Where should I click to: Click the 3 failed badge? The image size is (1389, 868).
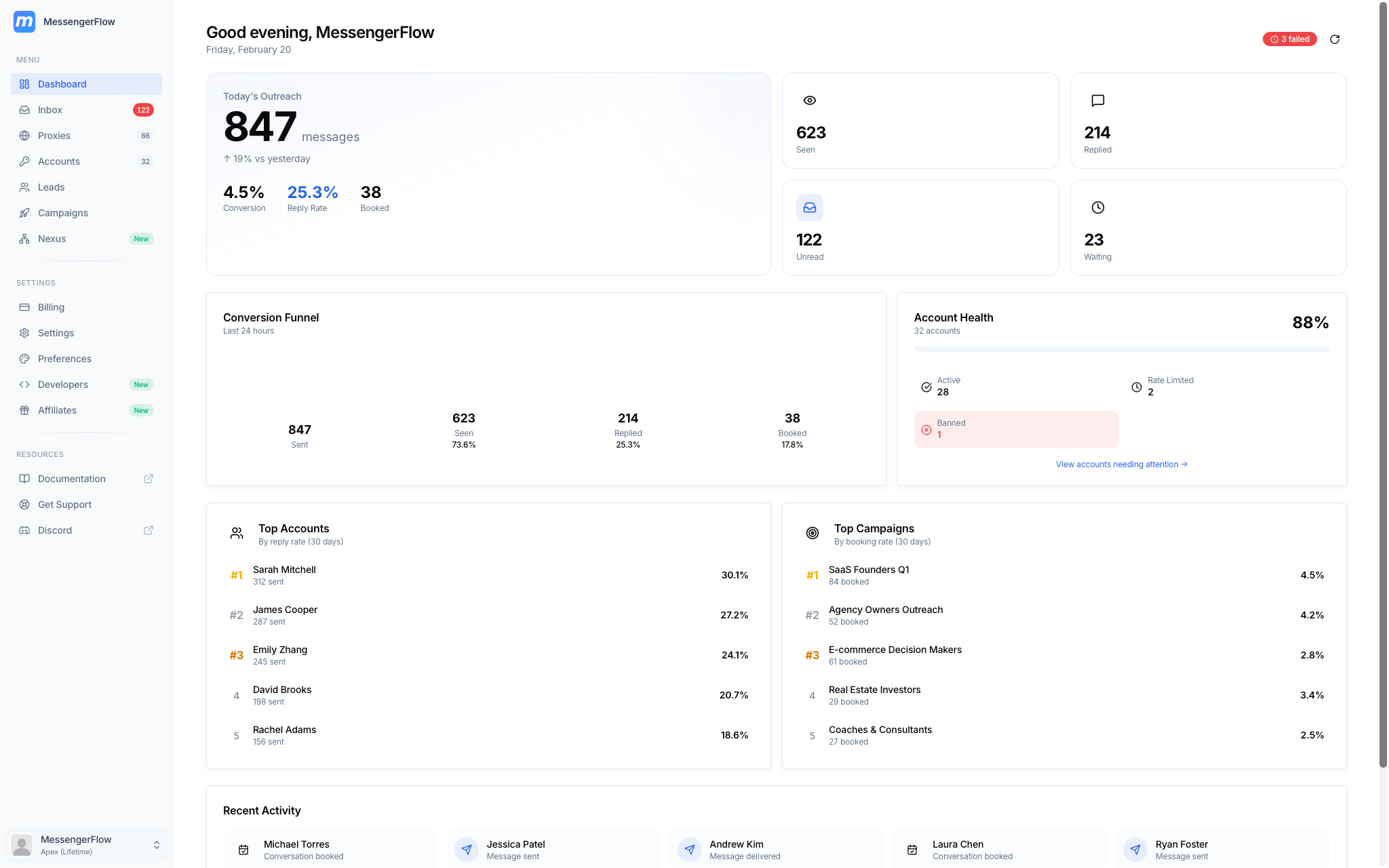(x=1289, y=39)
